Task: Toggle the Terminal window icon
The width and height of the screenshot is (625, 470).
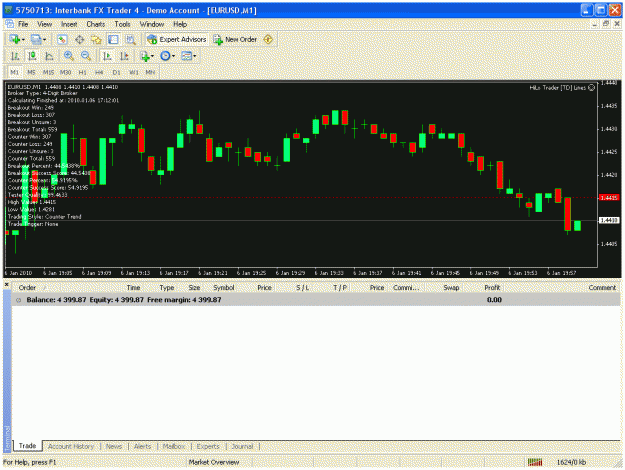Action: point(113,39)
